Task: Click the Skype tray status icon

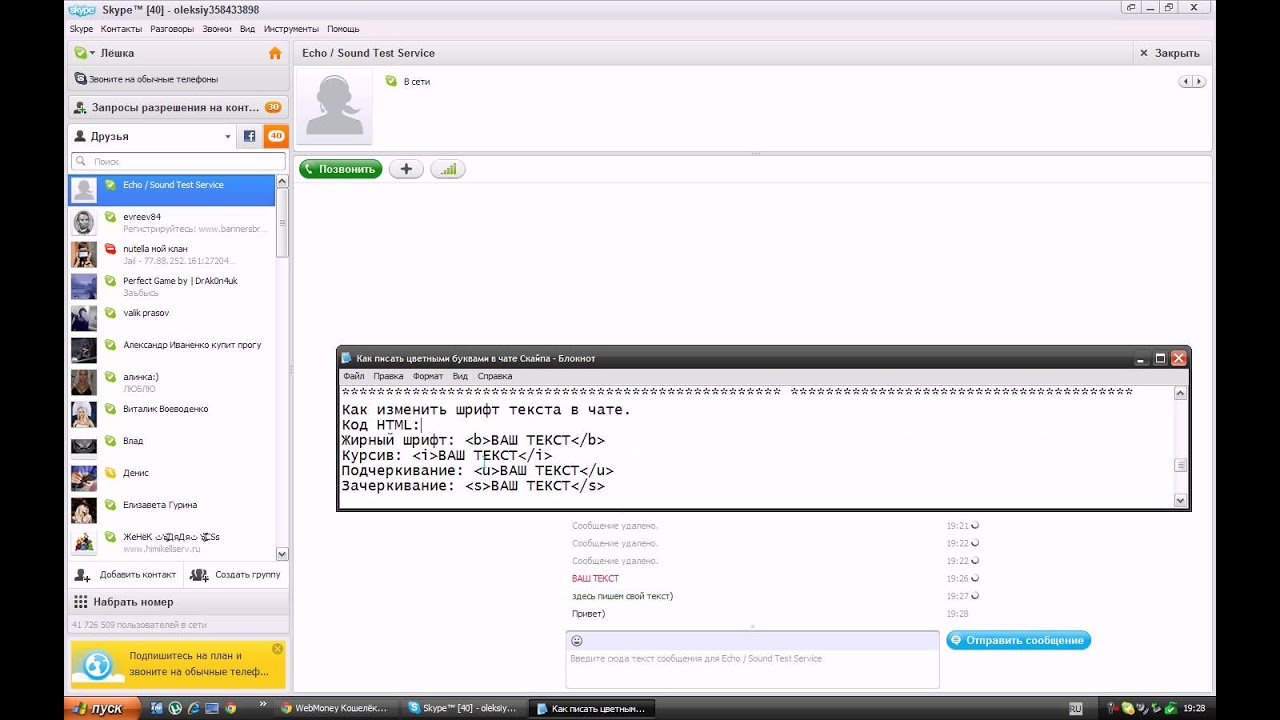Action: click(x=1128, y=708)
